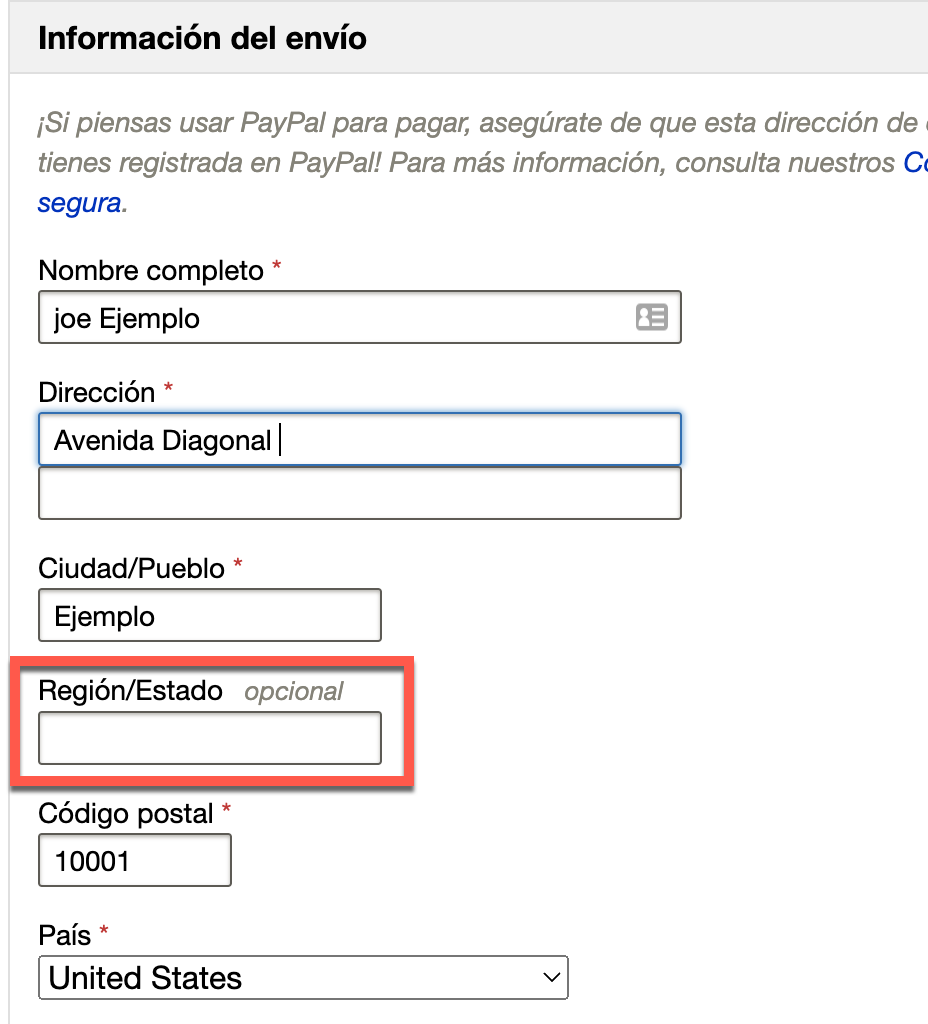The image size is (928, 1024).
Task: Click the chevron arrow of the País selector
Action: pos(552,978)
